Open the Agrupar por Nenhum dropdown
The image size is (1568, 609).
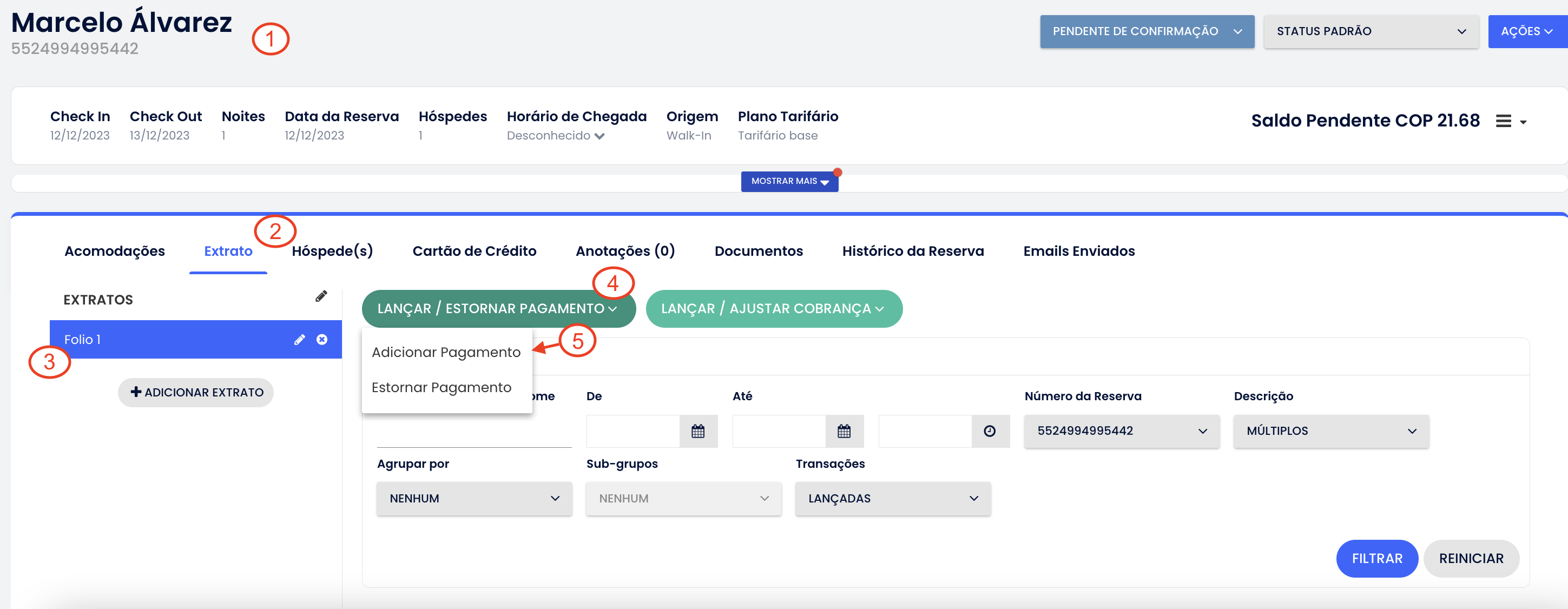(x=473, y=499)
